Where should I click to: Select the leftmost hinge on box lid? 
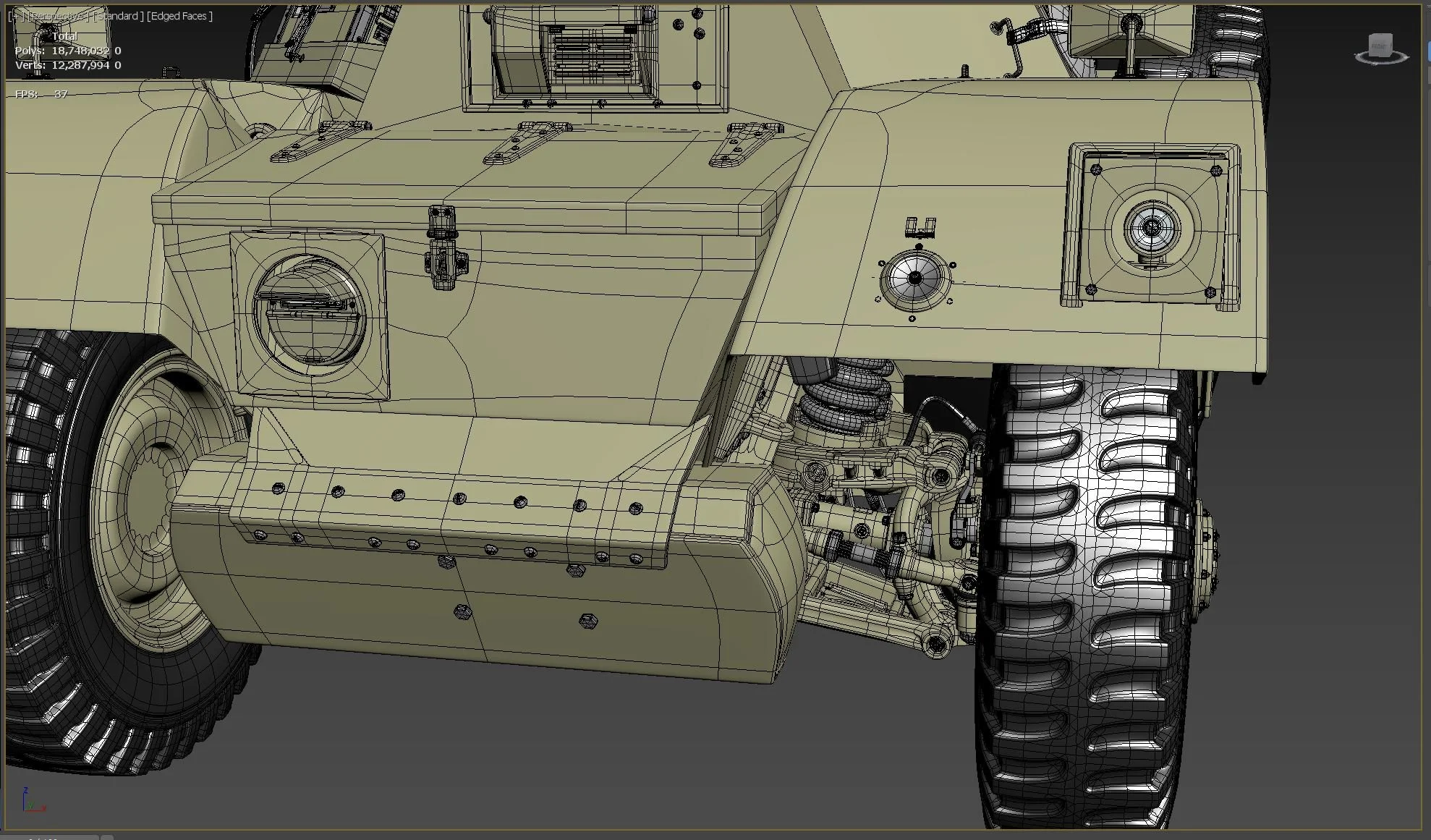[x=318, y=141]
